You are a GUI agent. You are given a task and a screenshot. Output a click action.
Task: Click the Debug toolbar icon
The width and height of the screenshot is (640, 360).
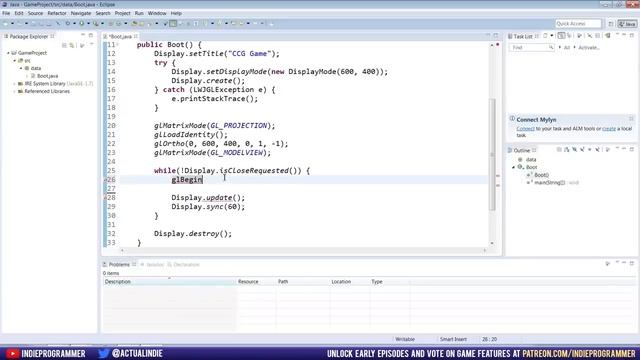coord(68,24)
